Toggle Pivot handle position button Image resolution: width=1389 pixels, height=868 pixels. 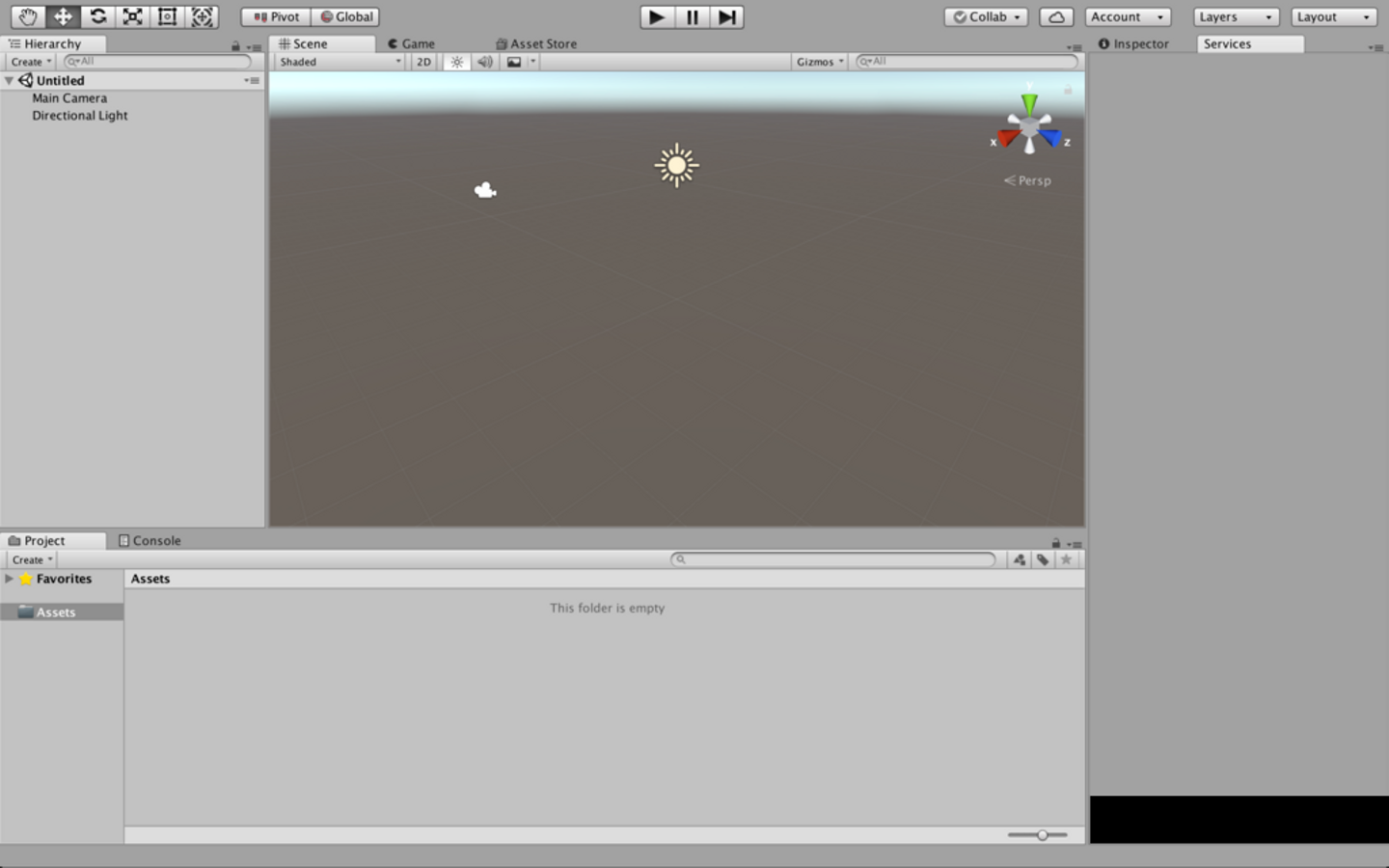pos(276,16)
